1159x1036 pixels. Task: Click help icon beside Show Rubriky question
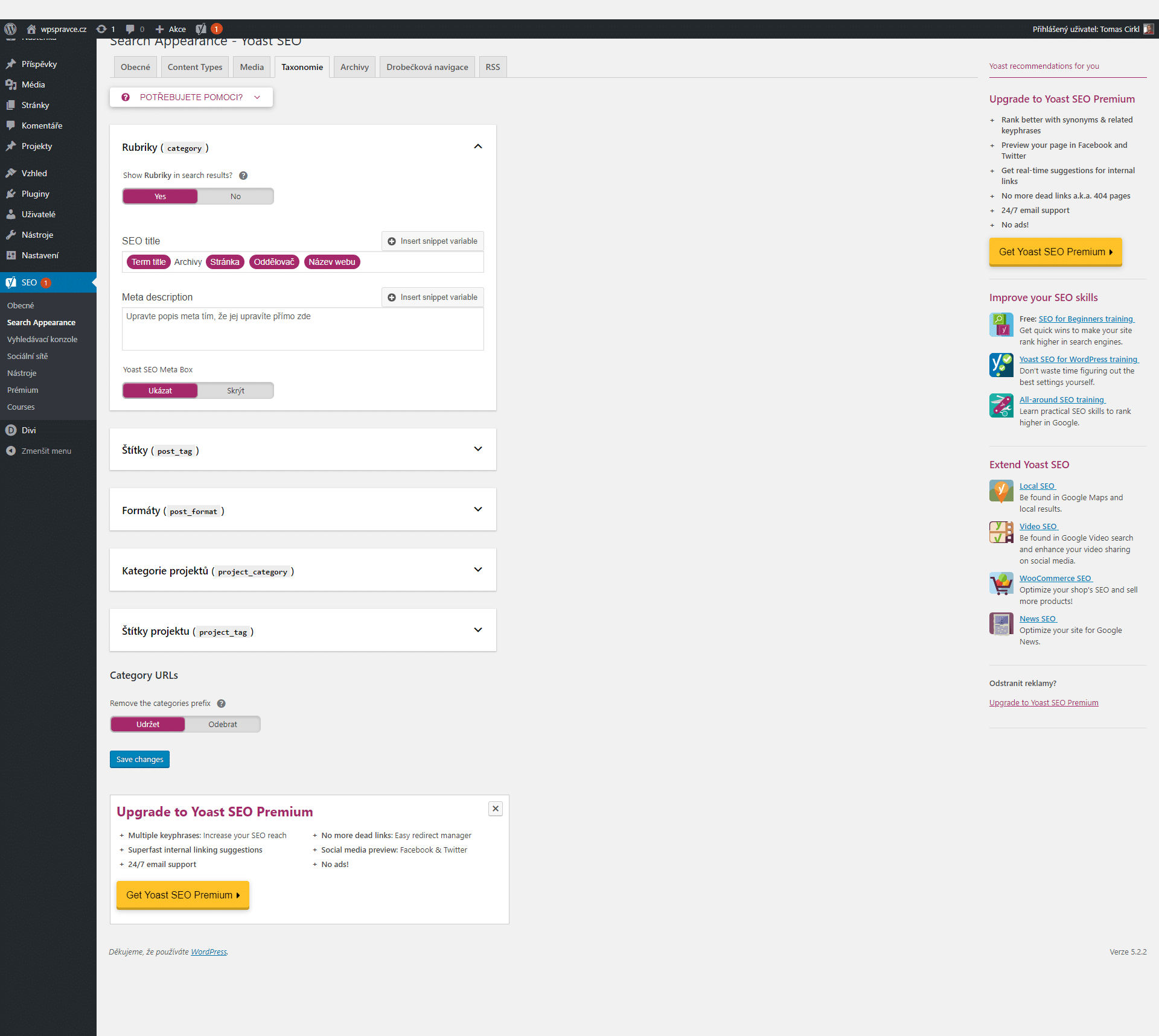[243, 176]
